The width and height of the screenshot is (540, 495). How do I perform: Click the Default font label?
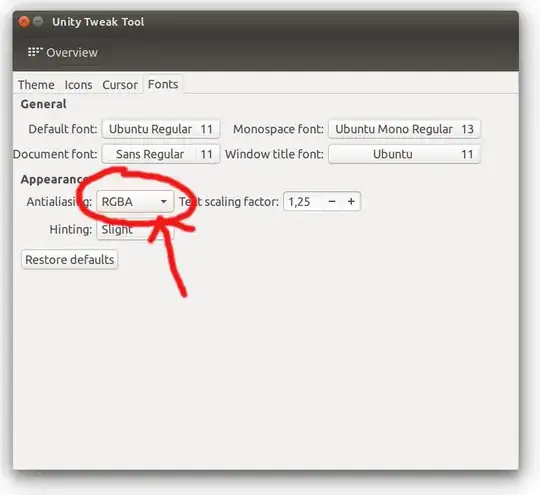[x=63, y=129]
